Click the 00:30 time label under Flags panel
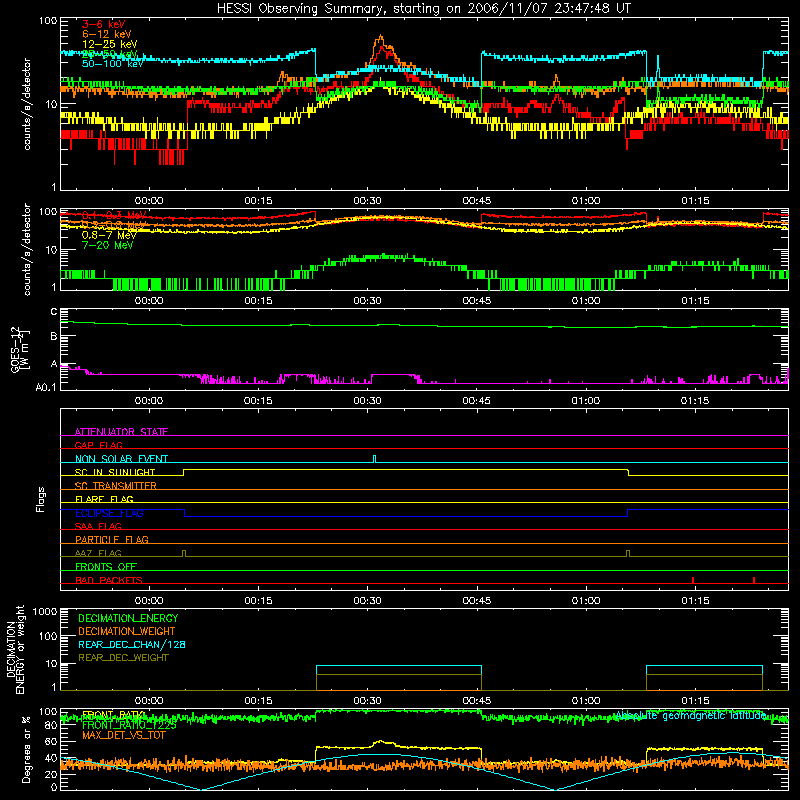 click(x=367, y=601)
